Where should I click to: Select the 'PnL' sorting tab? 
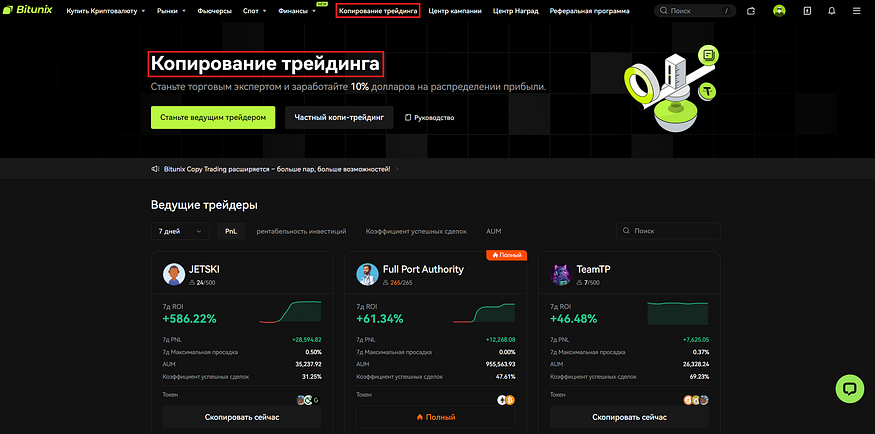230,231
